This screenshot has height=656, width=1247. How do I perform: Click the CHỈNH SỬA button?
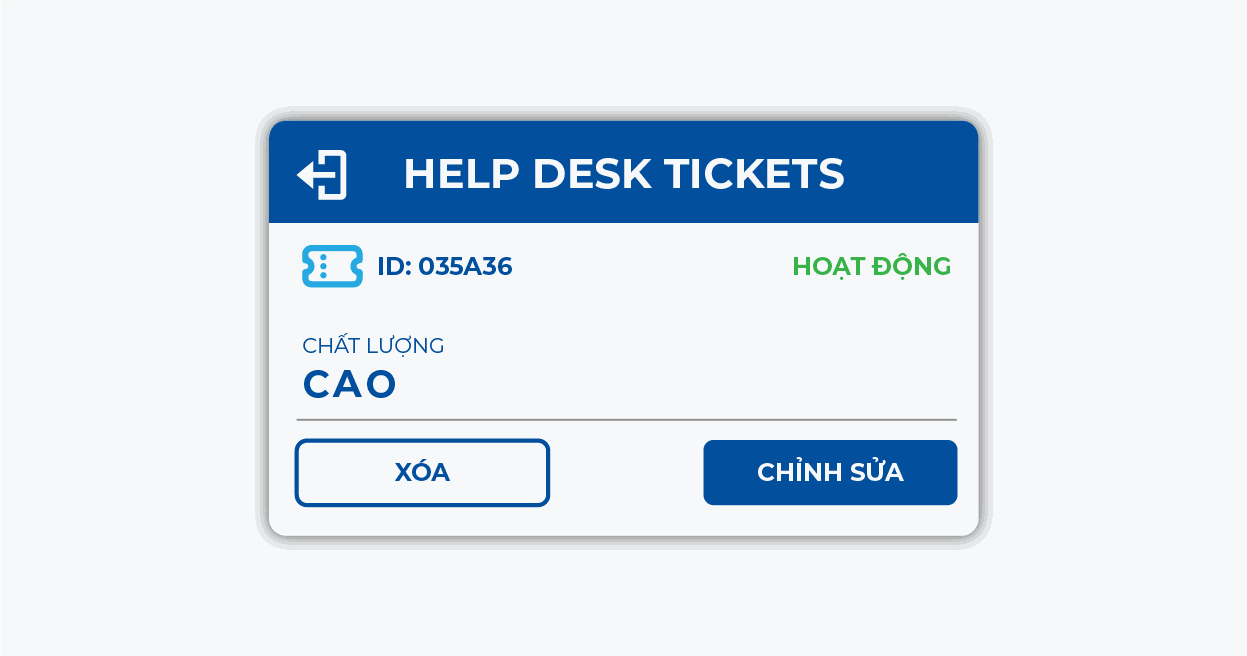click(x=830, y=472)
